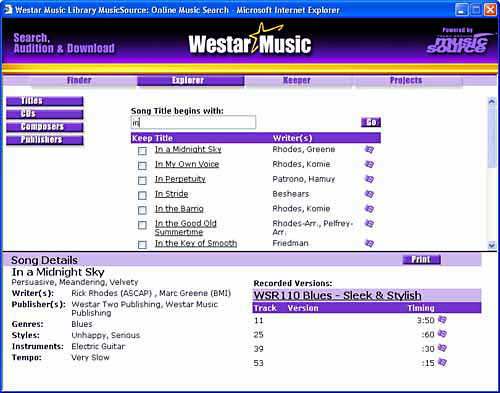Image resolution: width=500 pixels, height=393 pixels.
Task: Open In My Own Voice song link
Action: [x=187, y=164]
